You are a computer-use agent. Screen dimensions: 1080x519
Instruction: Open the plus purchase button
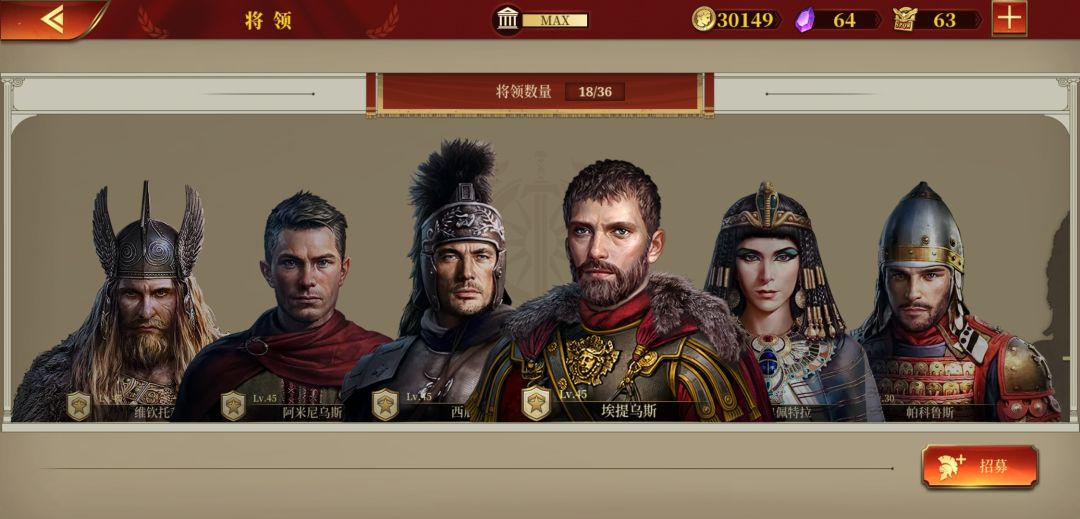(x=1010, y=19)
